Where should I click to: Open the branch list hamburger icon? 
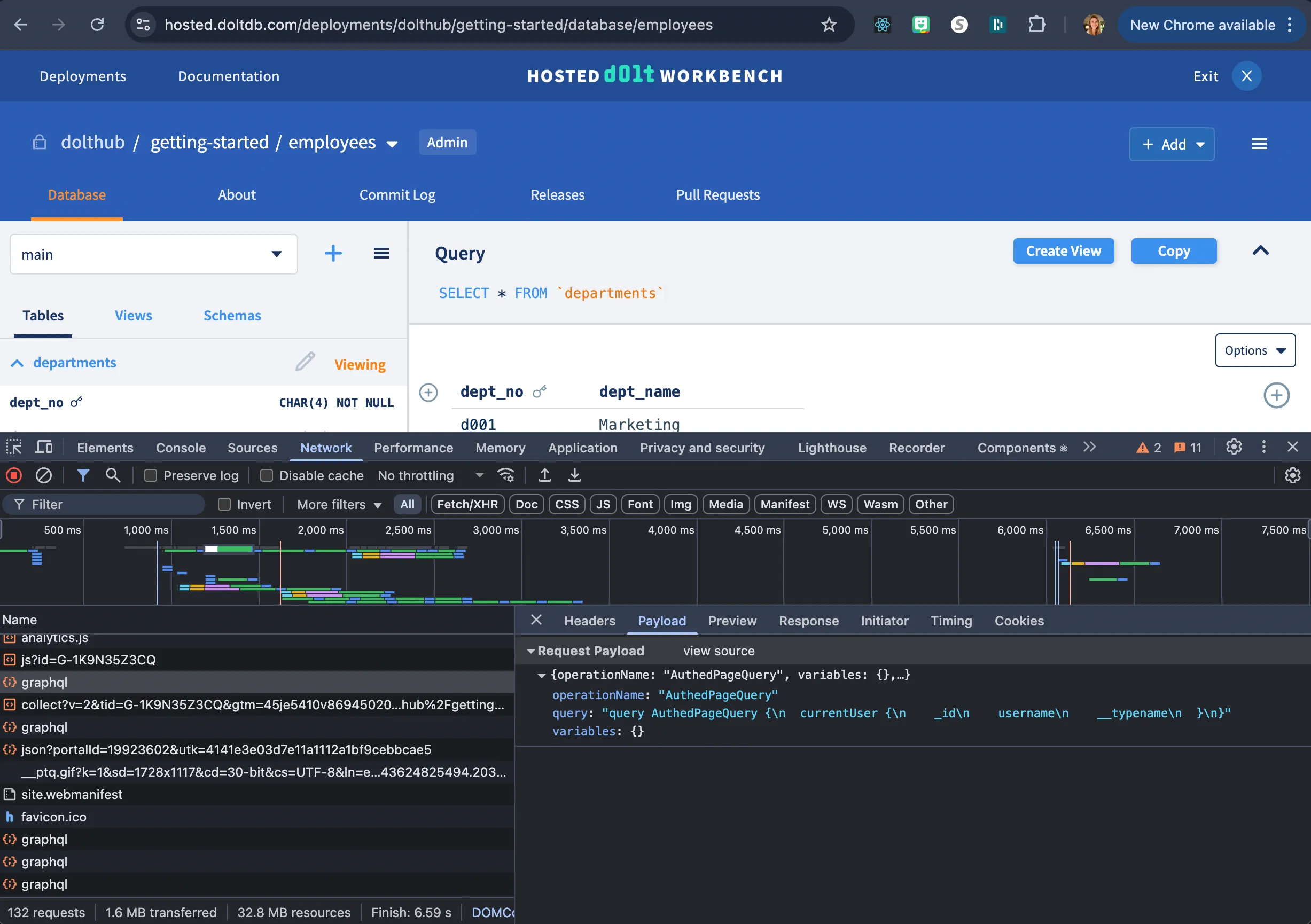click(381, 253)
